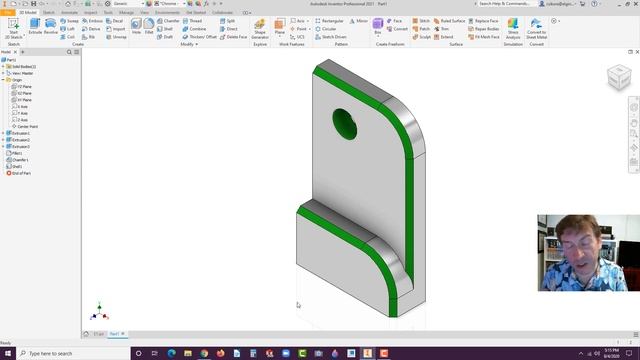Screen dimensions: 640x360
Task: Pick the Draft tool
Action: tap(165, 37)
